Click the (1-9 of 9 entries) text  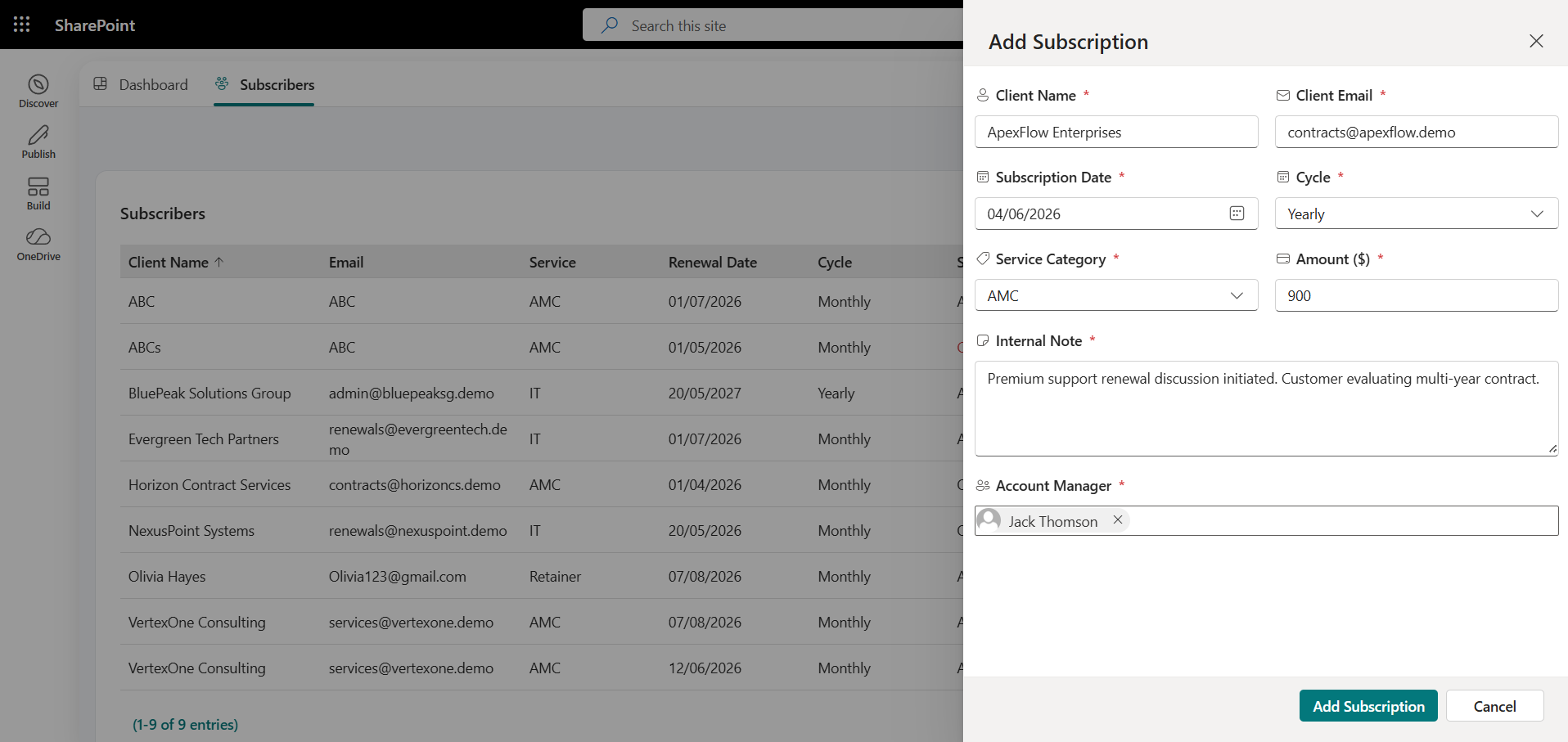(x=186, y=724)
